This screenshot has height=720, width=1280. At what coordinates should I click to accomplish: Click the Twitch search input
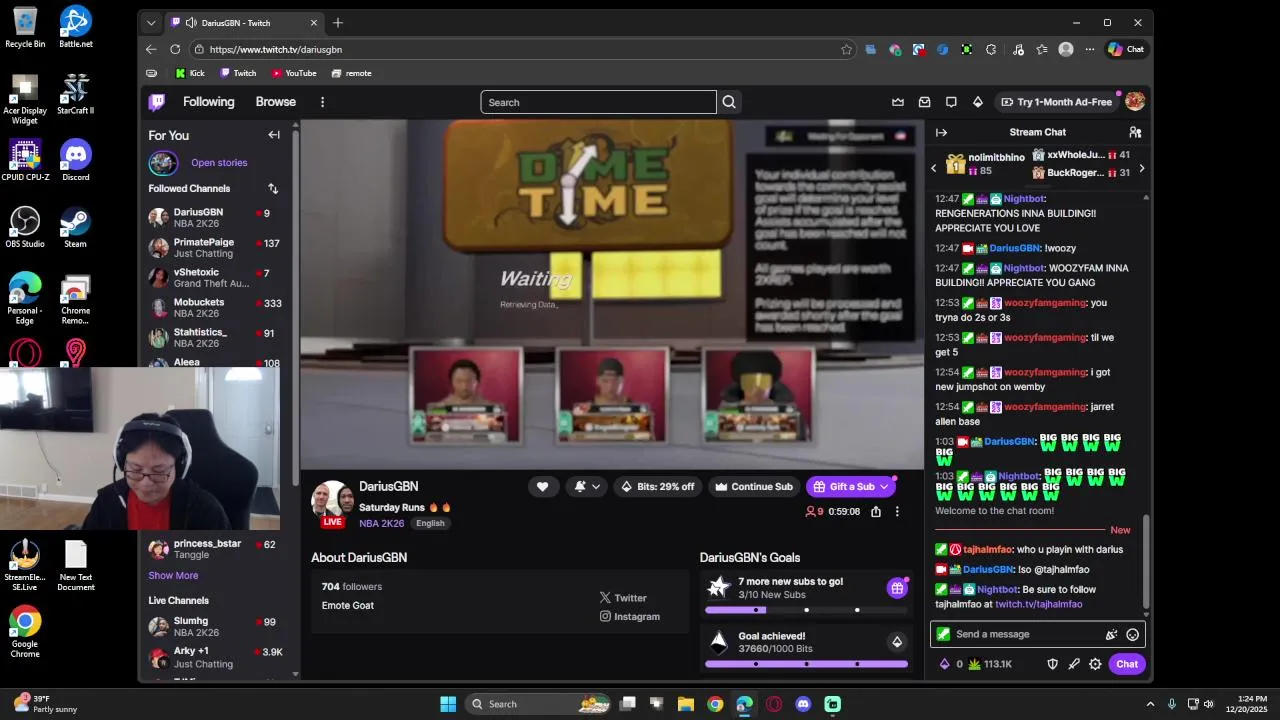click(x=598, y=102)
